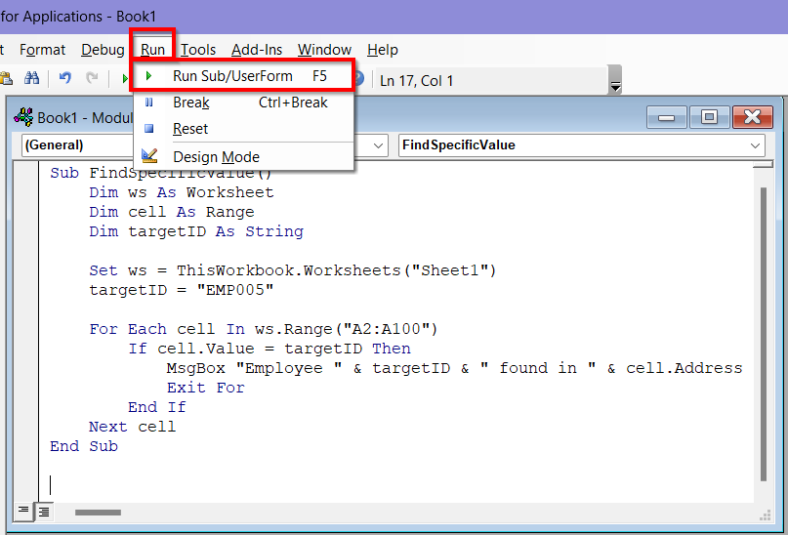Choose Run Sub/UserForm from the menu
The height and width of the screenshot is (535, 788).
tap(243, 76)
